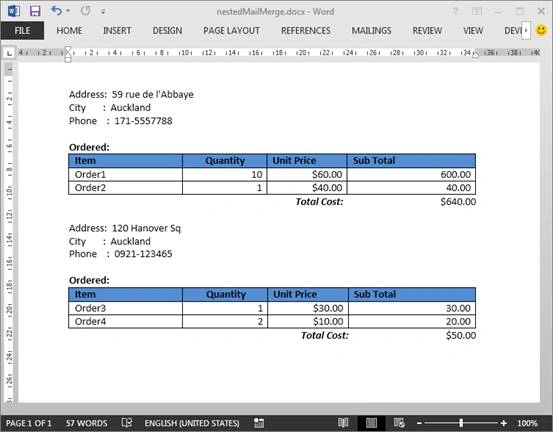Click the zoom in plus button
The height and width of the screenshot is (432, 553).
tap(504, 423)
